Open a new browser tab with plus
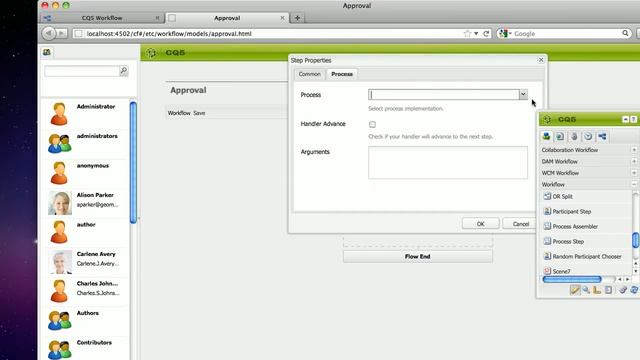 coord(298,18)
